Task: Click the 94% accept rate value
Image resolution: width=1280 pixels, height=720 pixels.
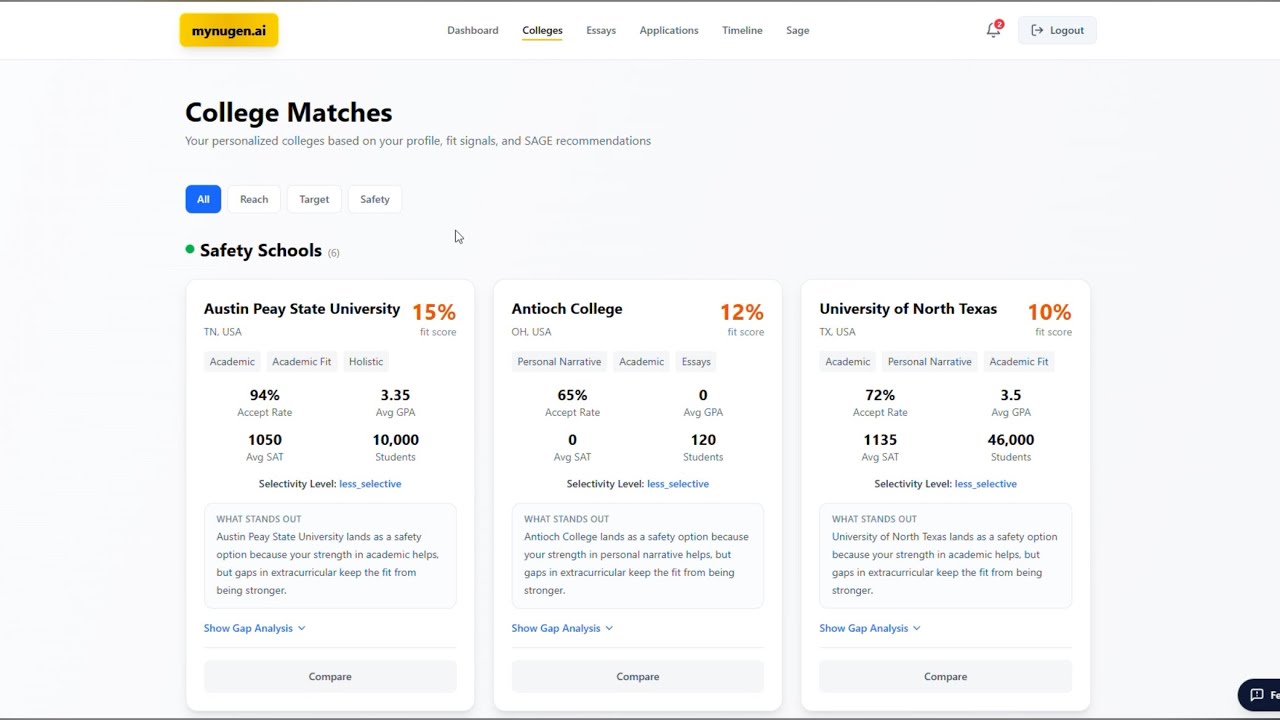Action: (265, 395)
